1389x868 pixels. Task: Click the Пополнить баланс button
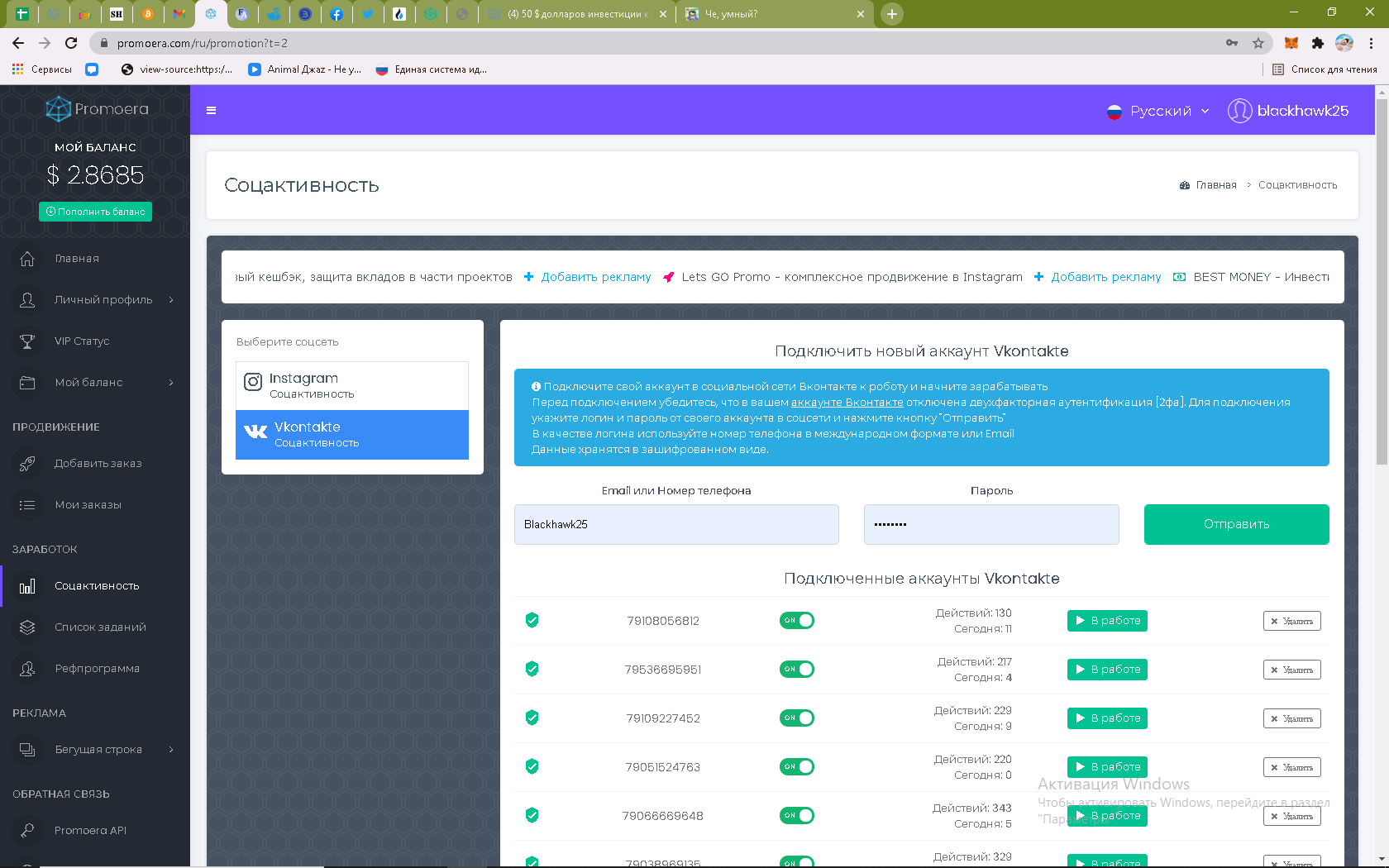coord(95,212)
